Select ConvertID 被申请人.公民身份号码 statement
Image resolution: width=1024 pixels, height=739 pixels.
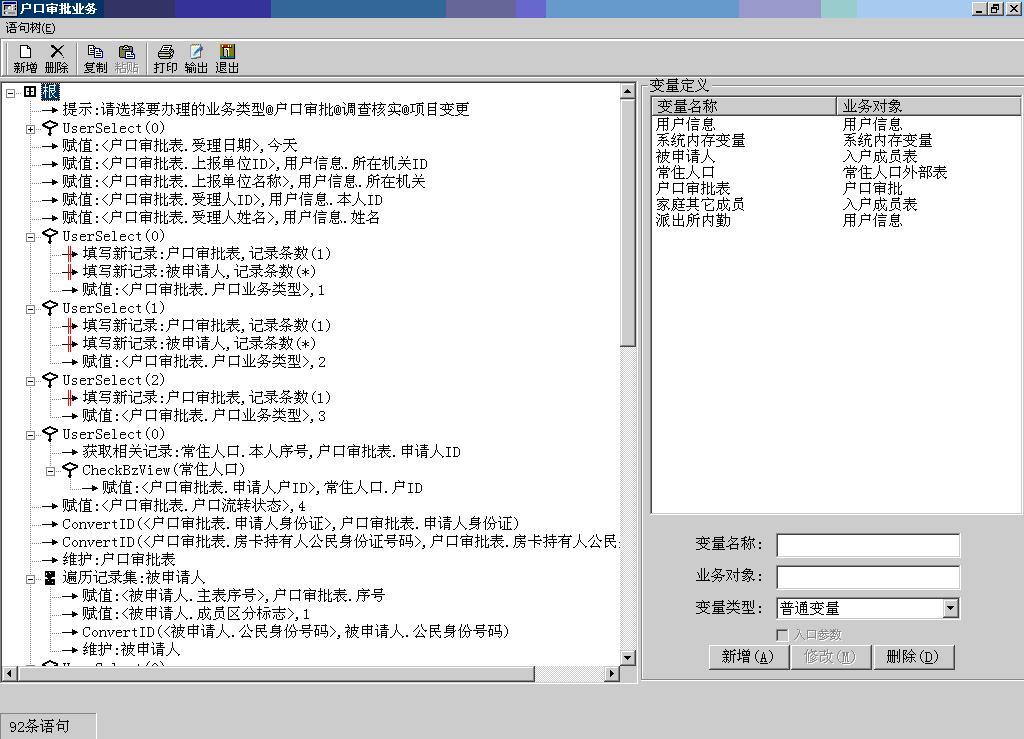tap(296, 631)
